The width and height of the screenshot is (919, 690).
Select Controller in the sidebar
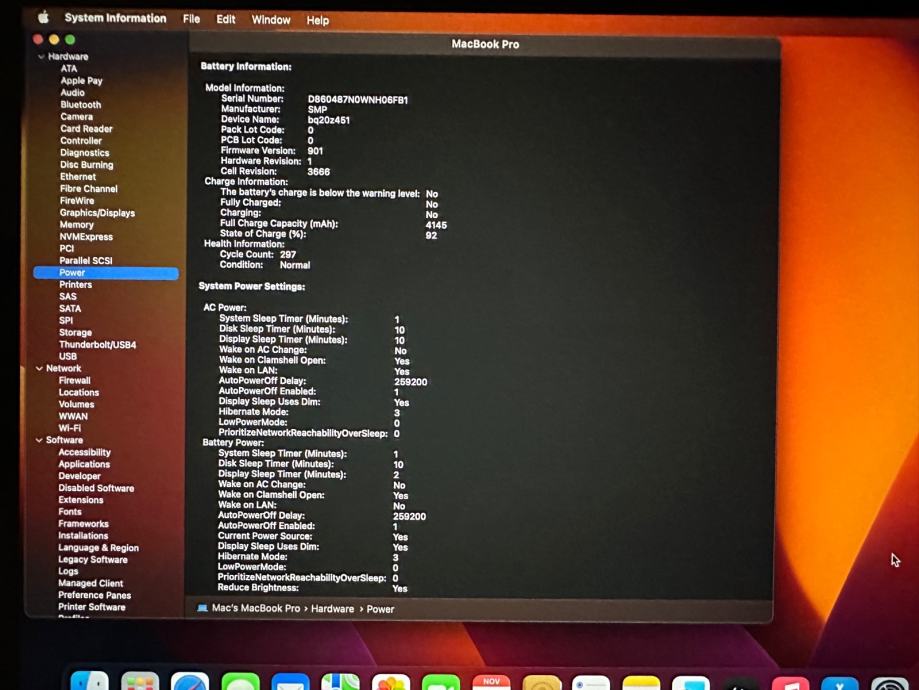coord(81,141)
